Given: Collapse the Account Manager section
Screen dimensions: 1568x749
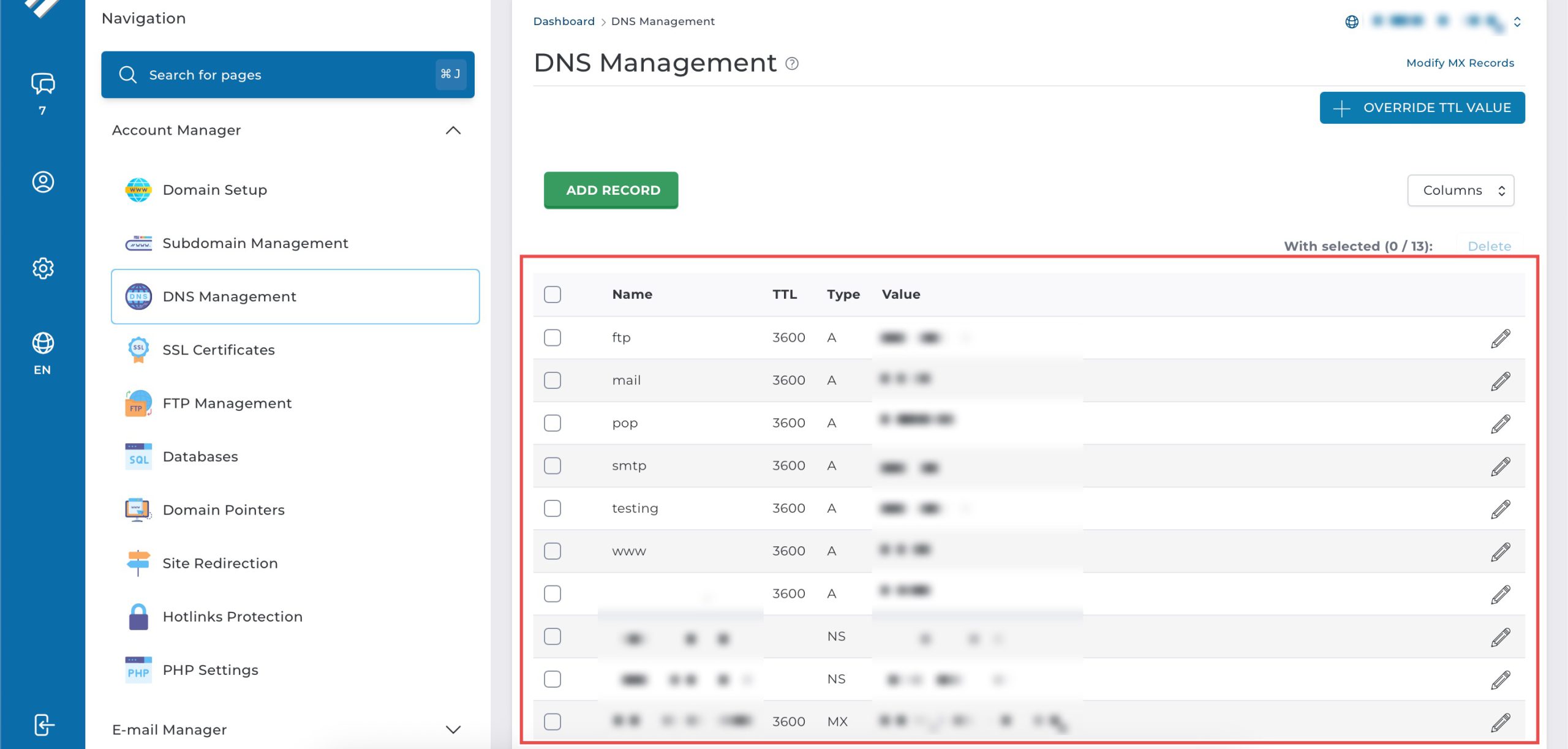Looking at the screenshot, I should pos(453,130).
